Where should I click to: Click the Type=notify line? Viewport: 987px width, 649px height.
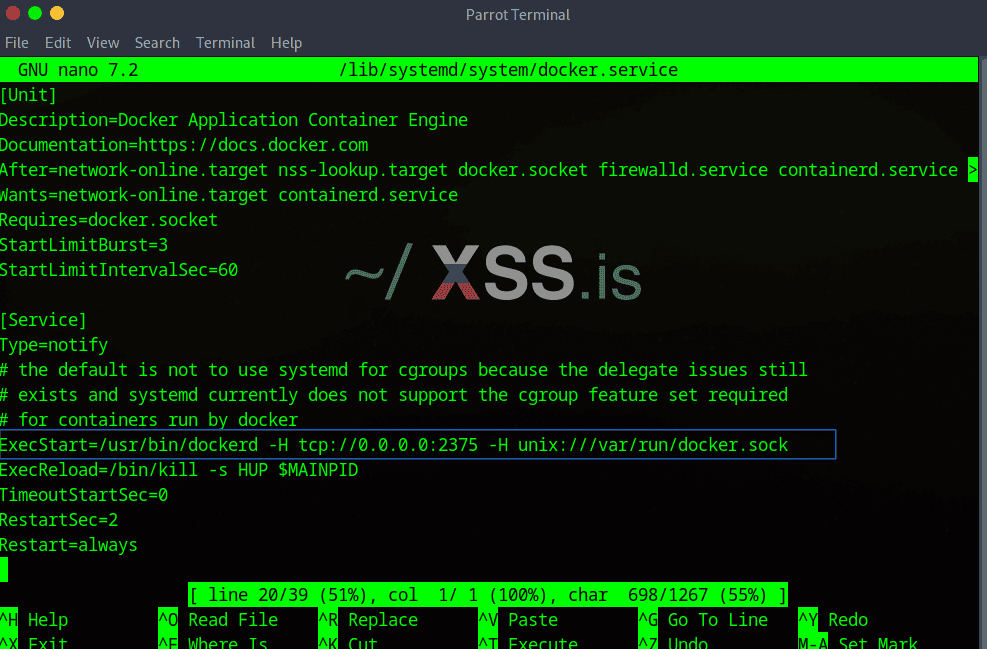tap(54, 345)
